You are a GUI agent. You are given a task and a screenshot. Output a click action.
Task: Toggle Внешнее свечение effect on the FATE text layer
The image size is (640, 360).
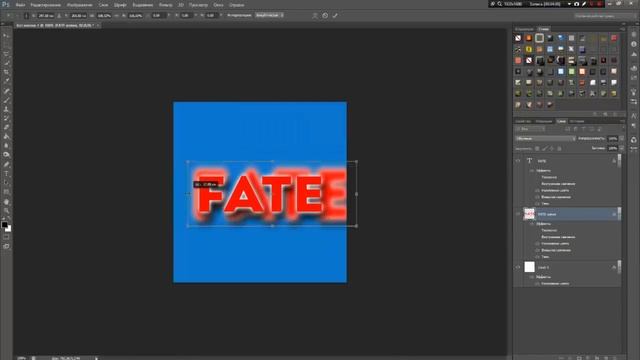537,197
